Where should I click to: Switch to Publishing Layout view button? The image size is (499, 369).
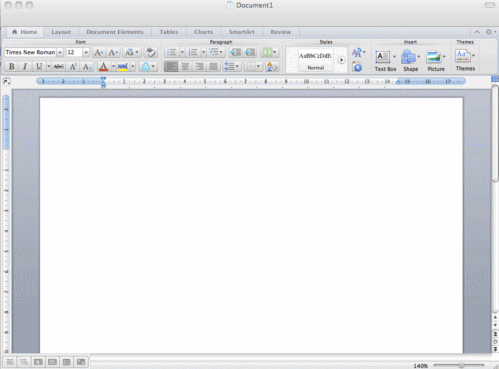point(38,362)
